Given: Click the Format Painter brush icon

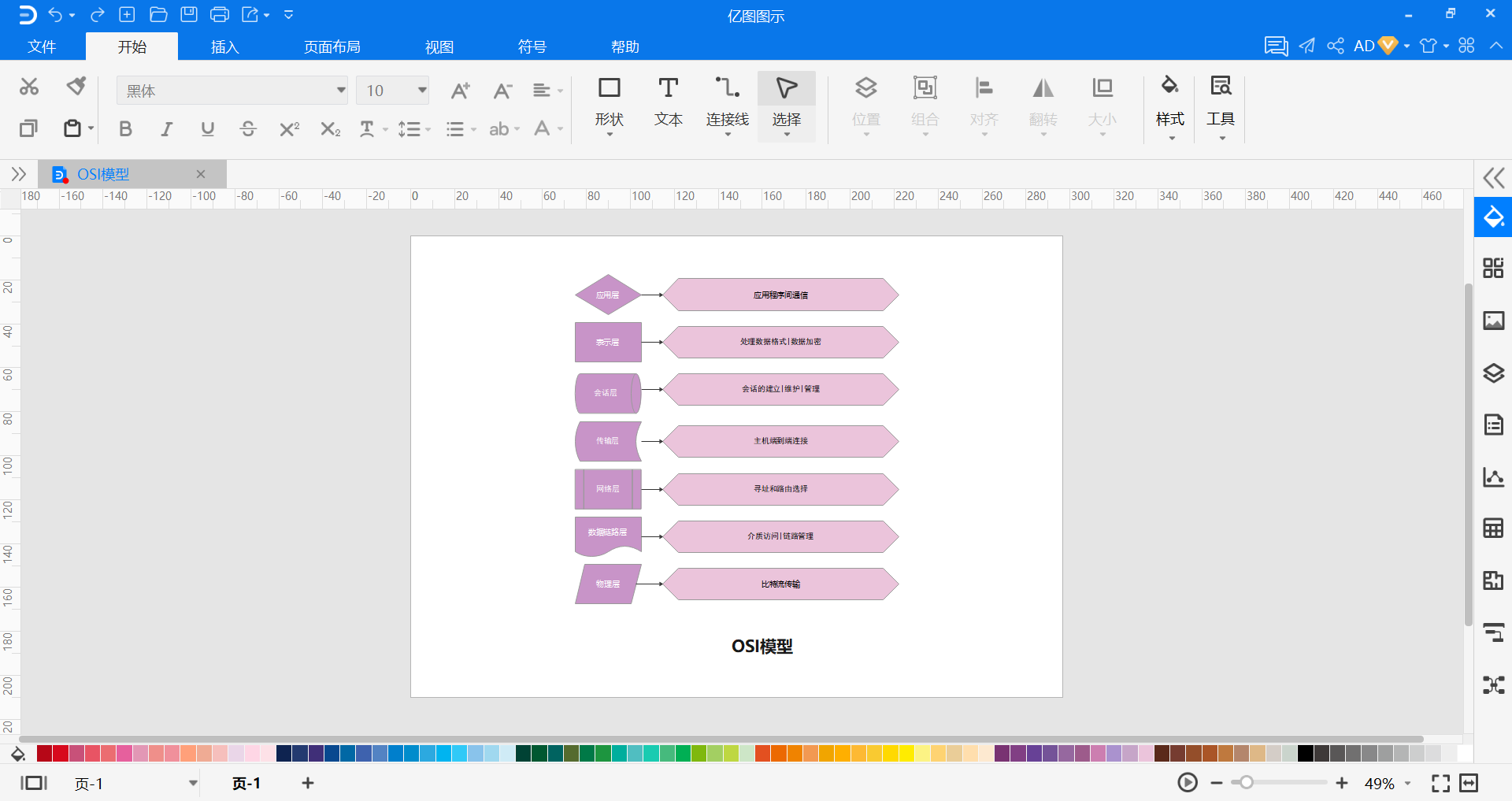Looking at the screenshot, I should (x=76, y=86).
